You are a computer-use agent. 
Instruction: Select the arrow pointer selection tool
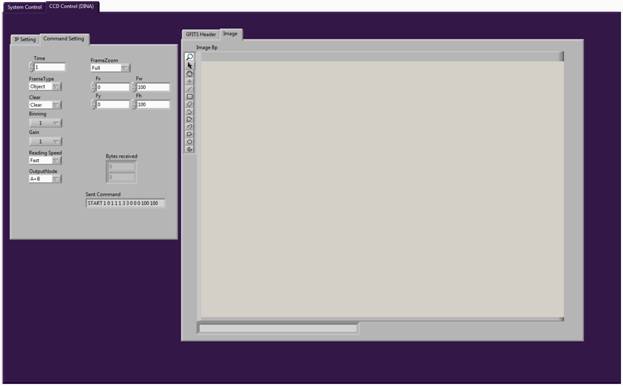[190, 66]
